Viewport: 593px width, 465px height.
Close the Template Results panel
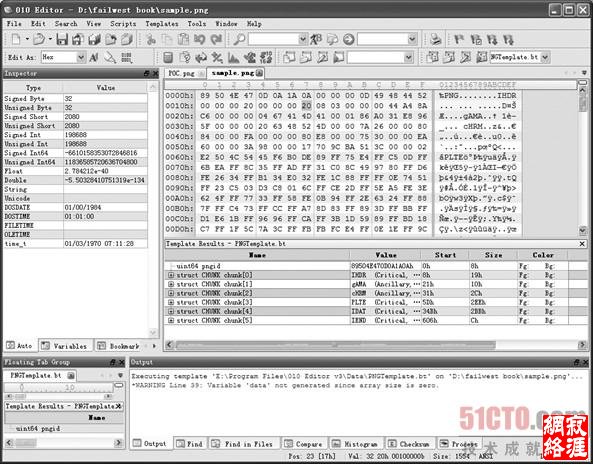[x=582, y=244]
